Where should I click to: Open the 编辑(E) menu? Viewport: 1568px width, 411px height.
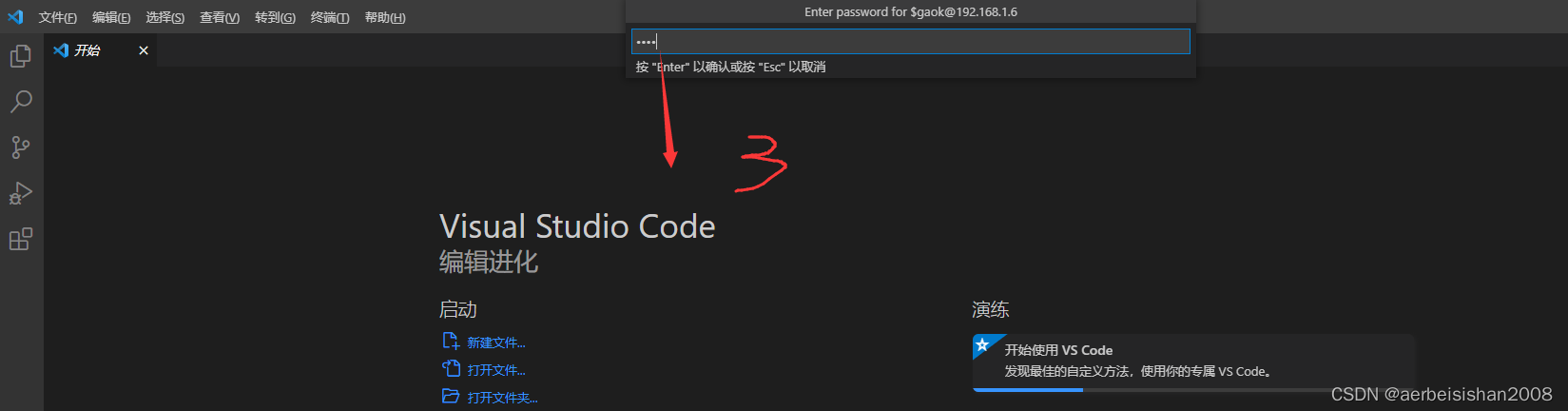click(111, 17)
